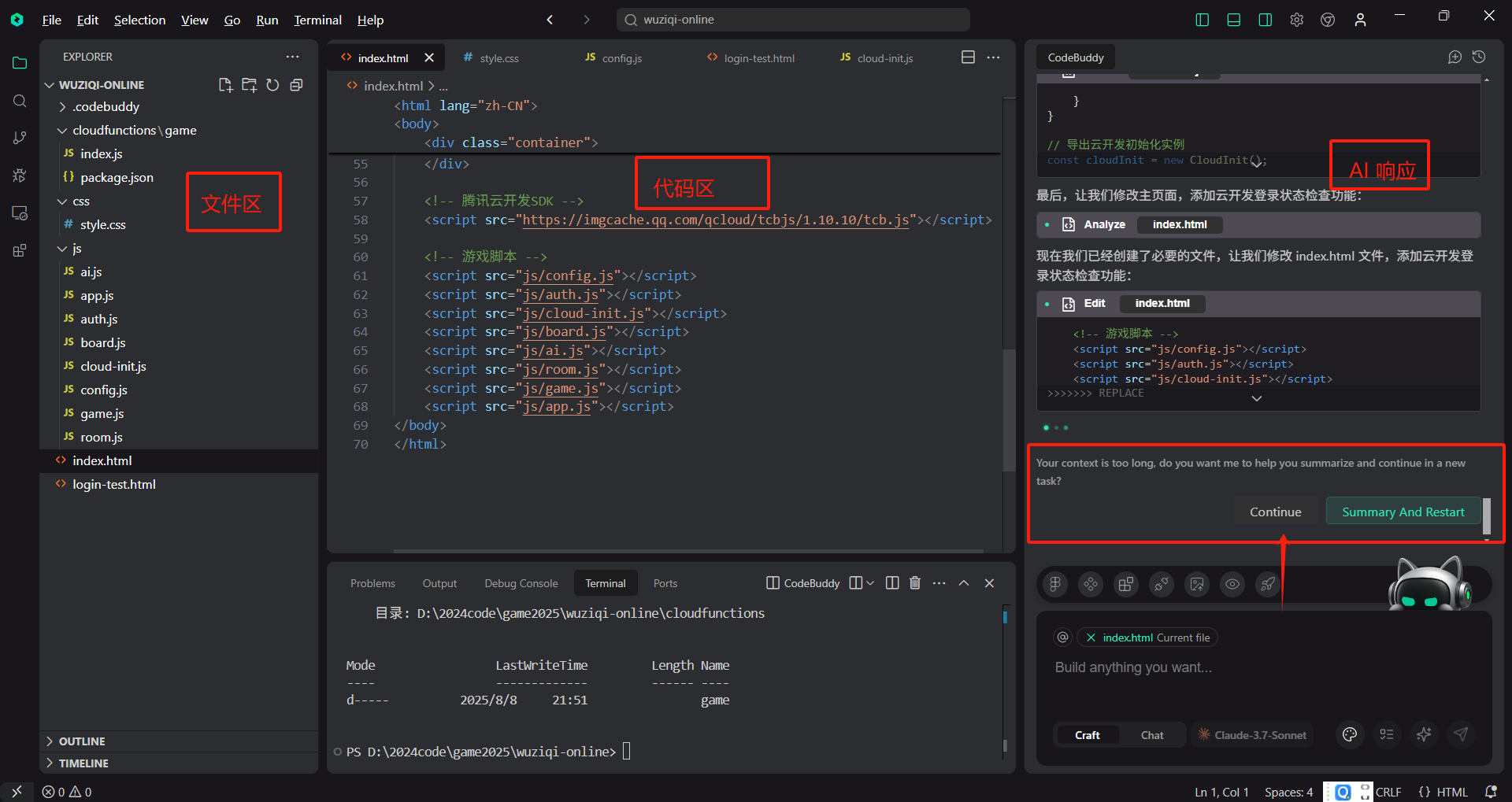Click New Folder icon in explorer header
This screenshot has width=1512, height=802.
click(x=249, y=85)
